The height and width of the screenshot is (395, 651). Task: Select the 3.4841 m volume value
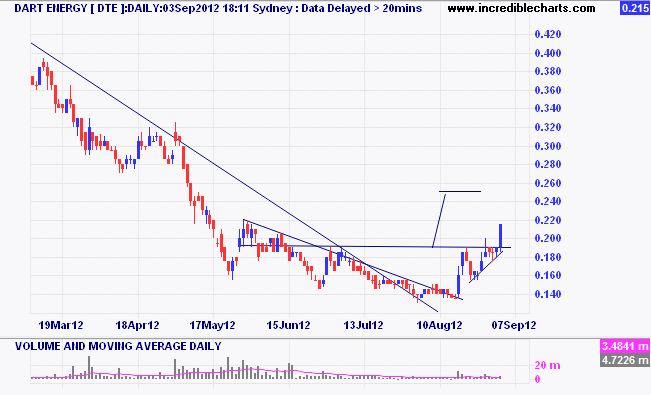point(625,346)
